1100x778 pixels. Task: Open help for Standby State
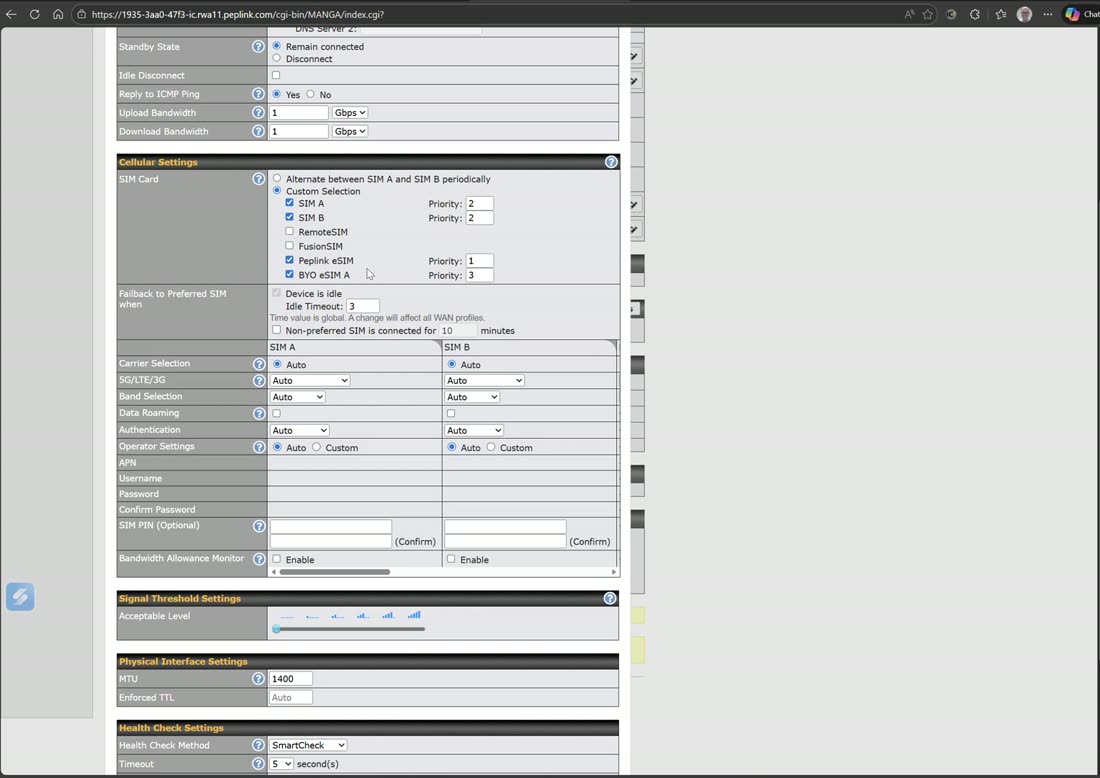point(258,46)
